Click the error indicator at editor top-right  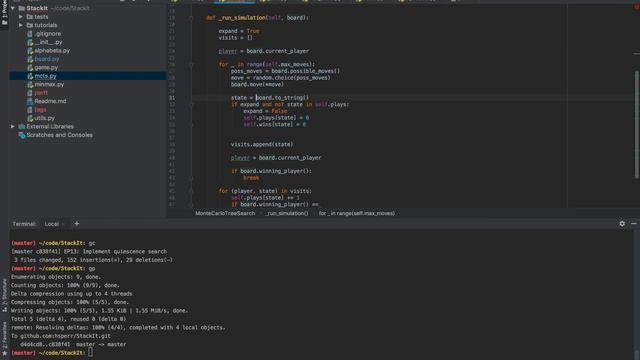pos(636,6)
